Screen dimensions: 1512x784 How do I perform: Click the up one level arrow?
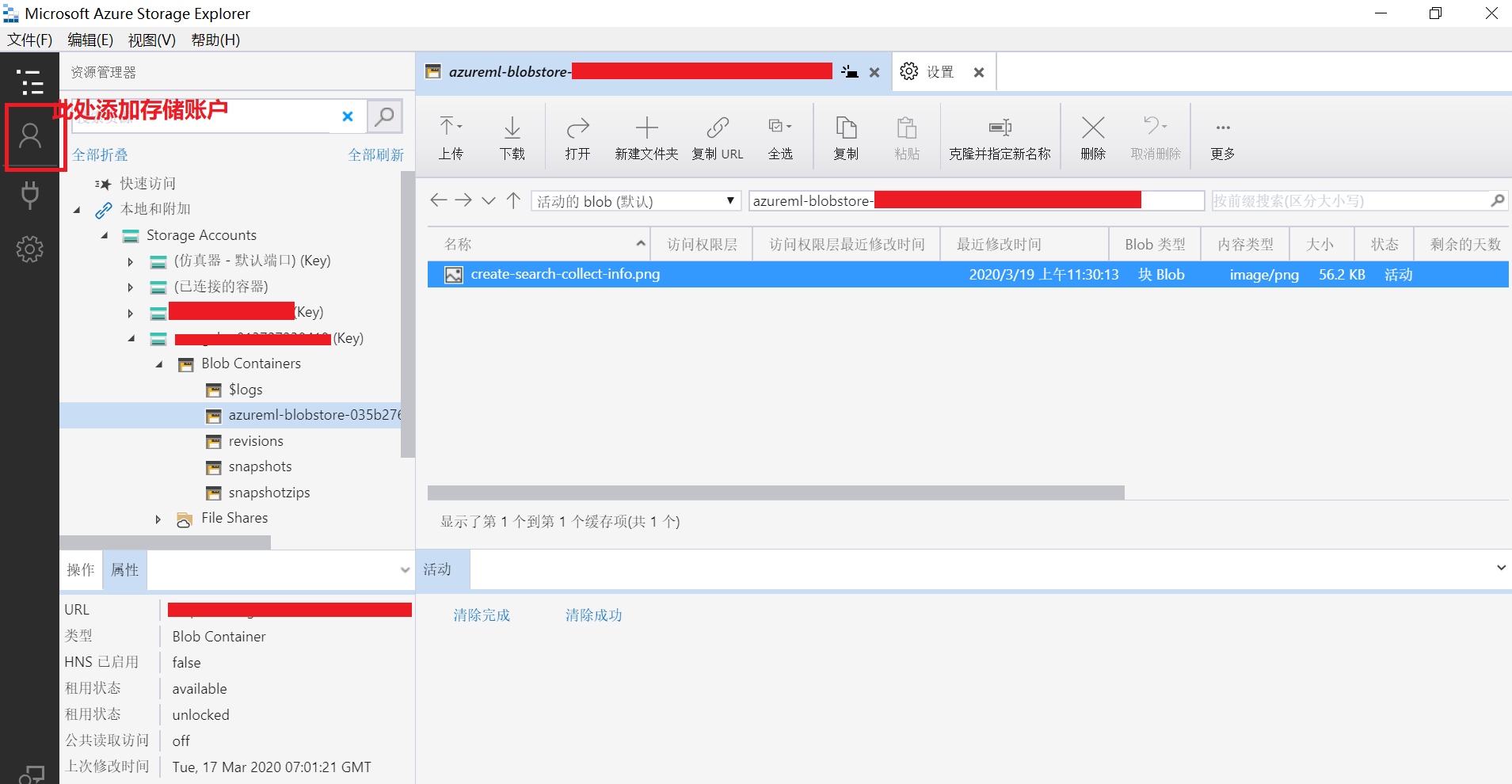coord(513,200)
